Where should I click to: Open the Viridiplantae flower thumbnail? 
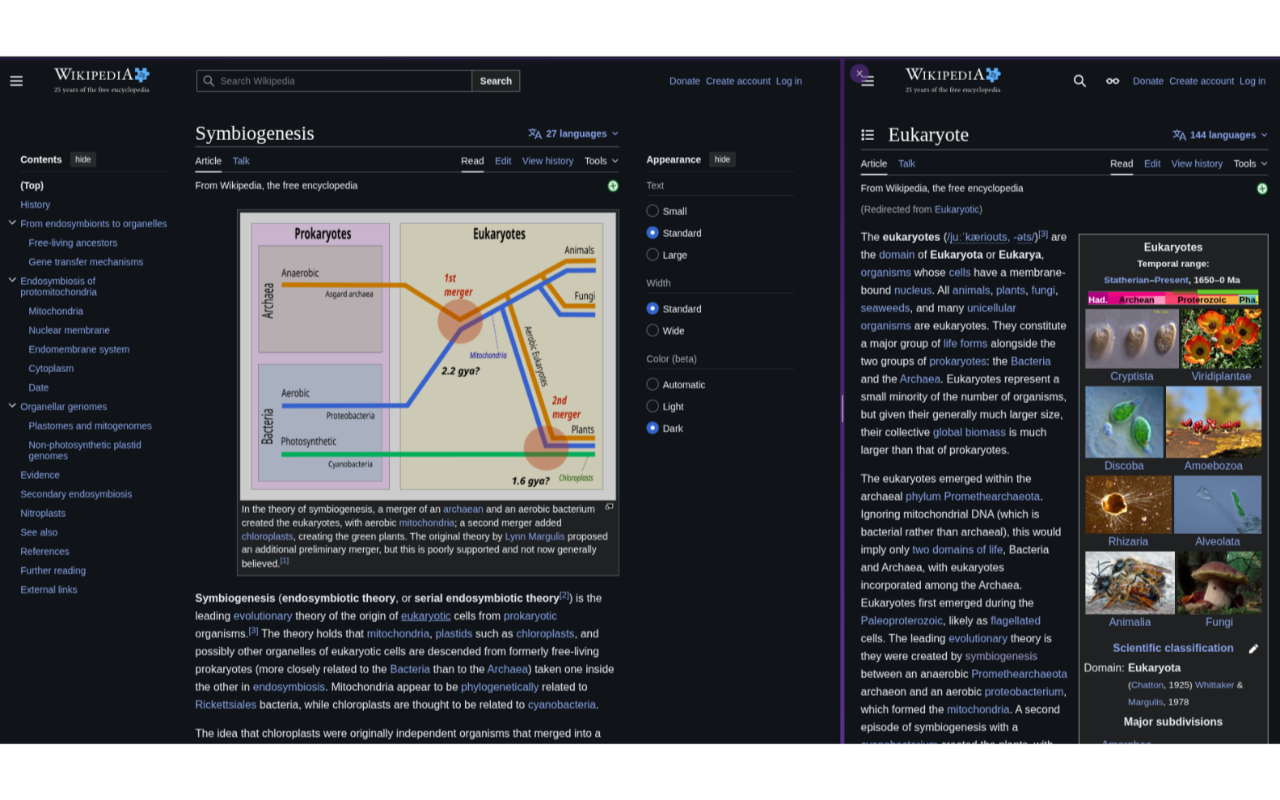(1221, 338)
